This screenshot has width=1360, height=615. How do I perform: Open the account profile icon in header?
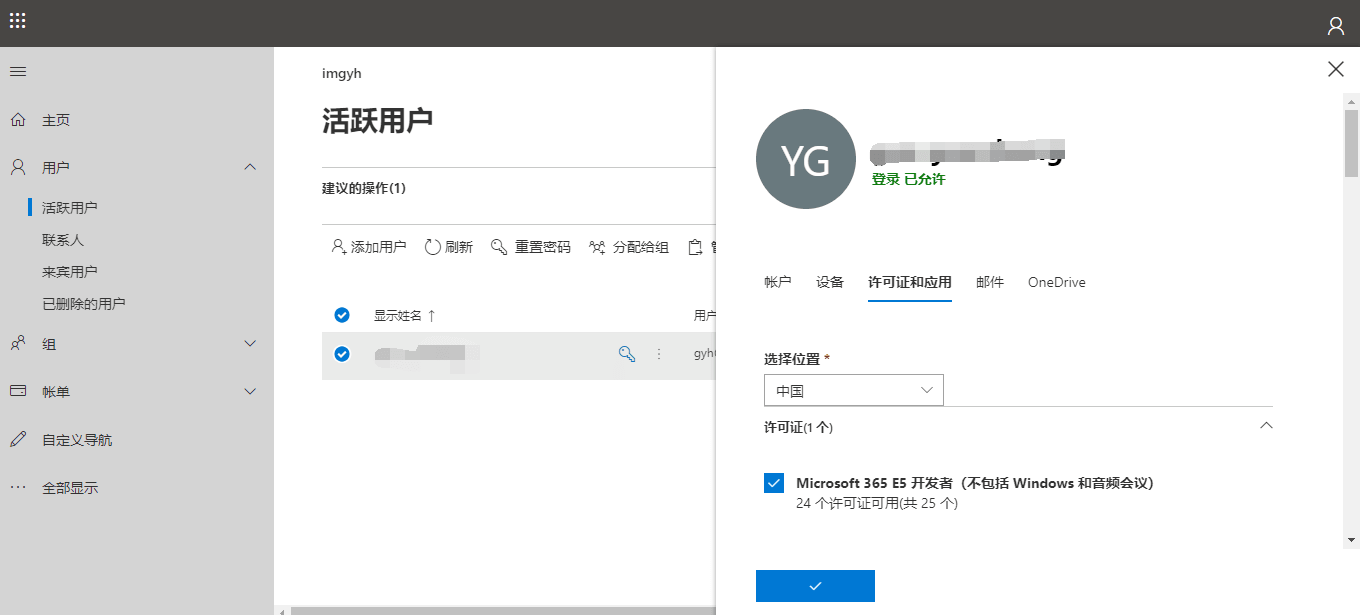pos(1336,26)
